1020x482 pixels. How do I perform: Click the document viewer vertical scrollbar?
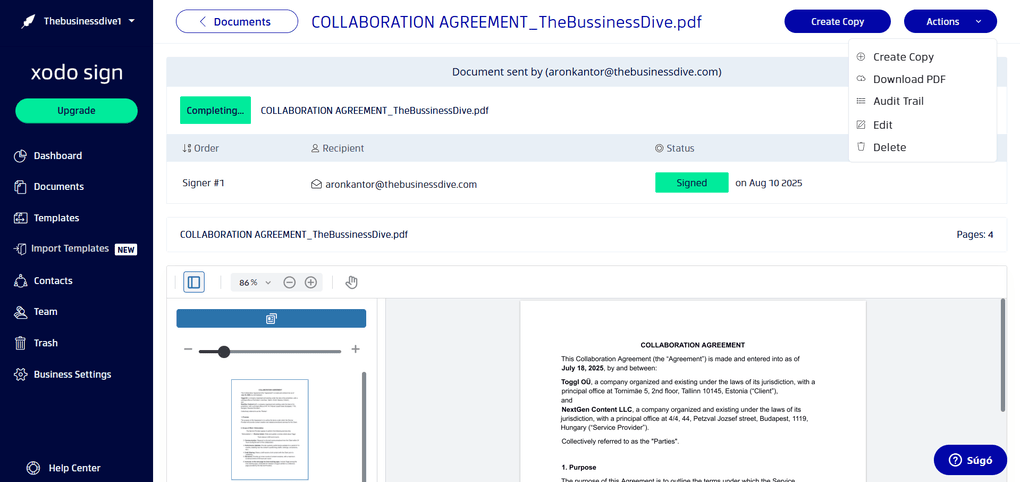click(1004, 355)
